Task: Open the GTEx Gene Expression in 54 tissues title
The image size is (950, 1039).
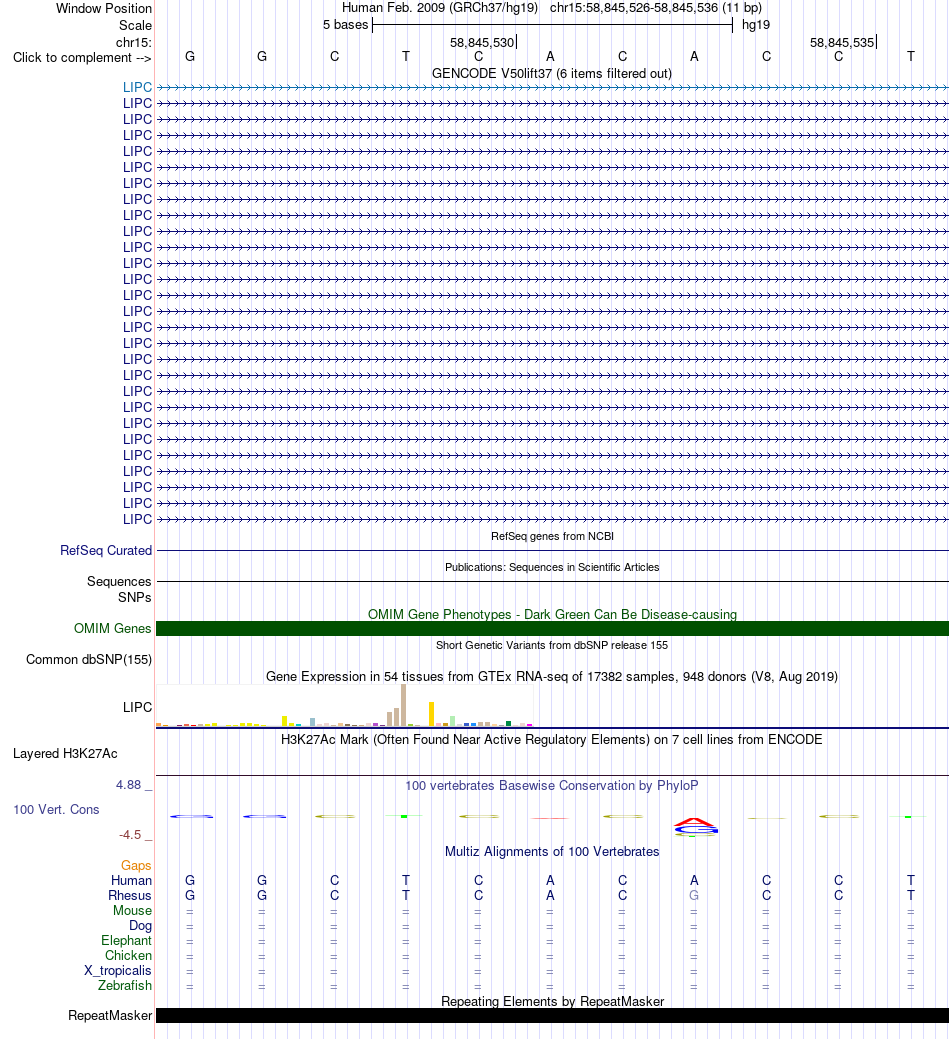Action: (552, 677)
